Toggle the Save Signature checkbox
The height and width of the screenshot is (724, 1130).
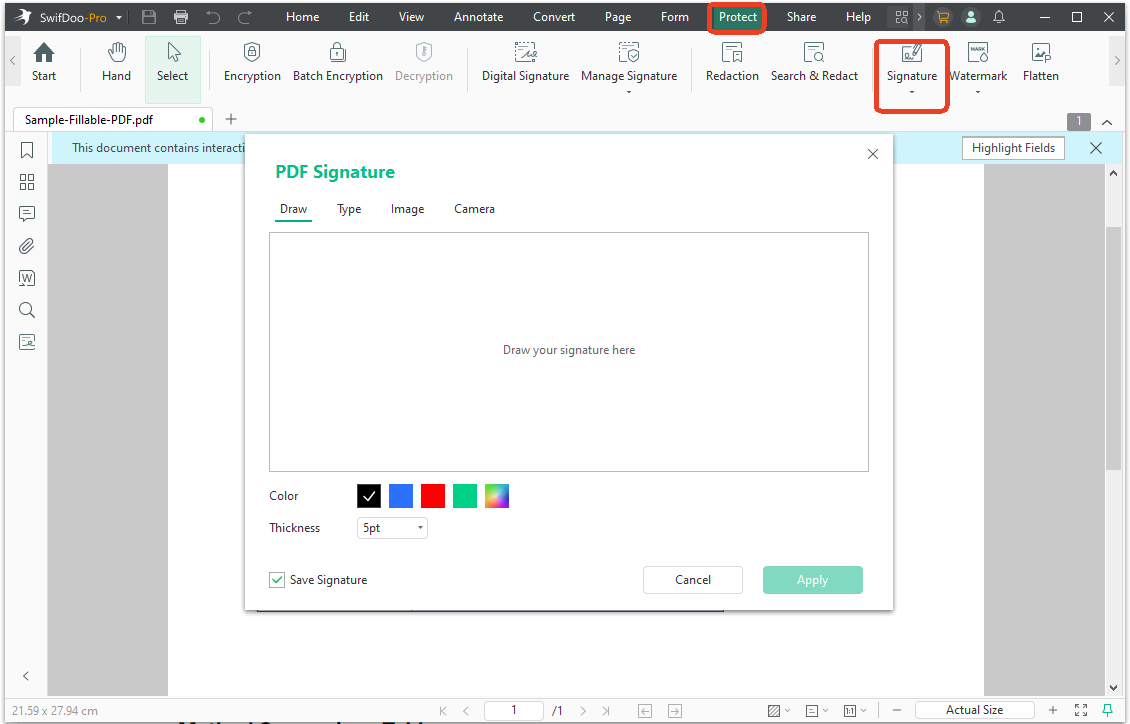277,580
